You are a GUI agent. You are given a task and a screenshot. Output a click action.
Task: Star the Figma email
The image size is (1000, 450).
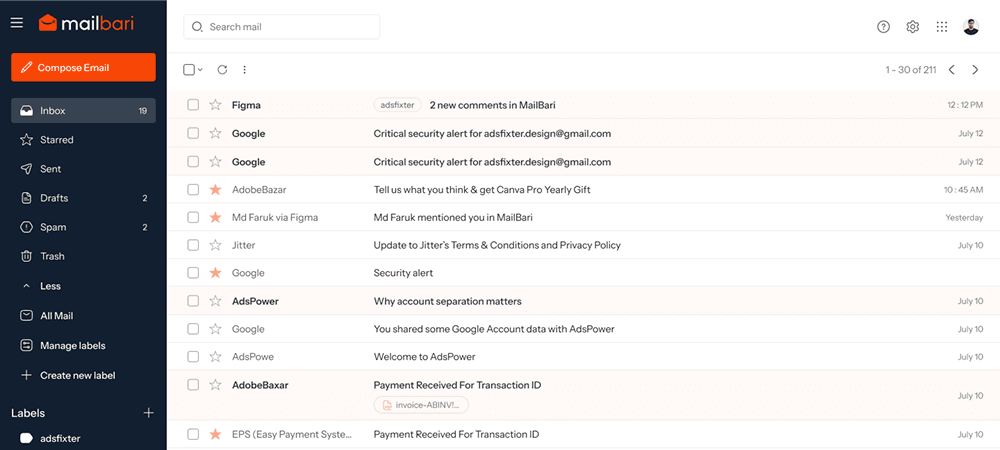tap(216, 105)
